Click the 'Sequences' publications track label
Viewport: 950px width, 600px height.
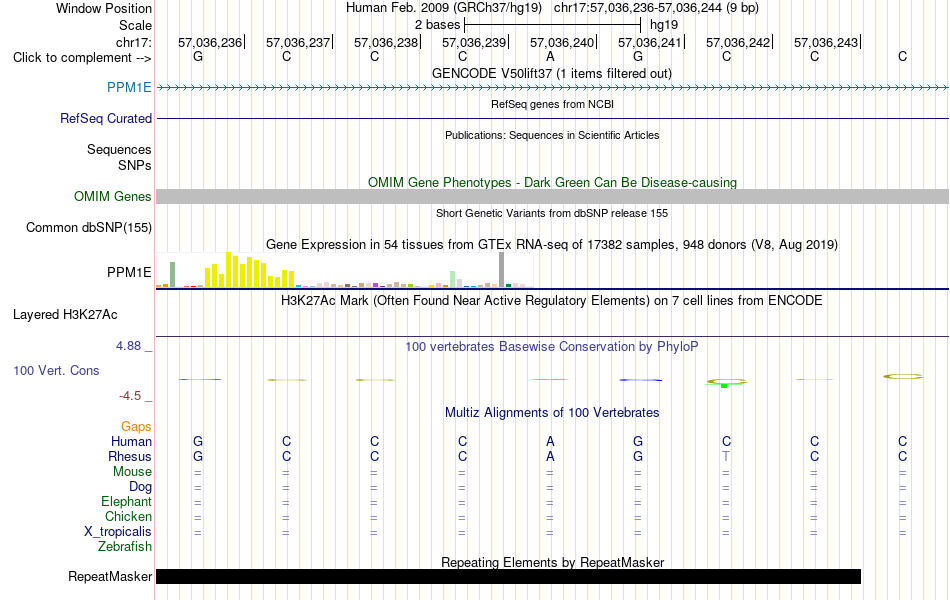coord(119,149)
